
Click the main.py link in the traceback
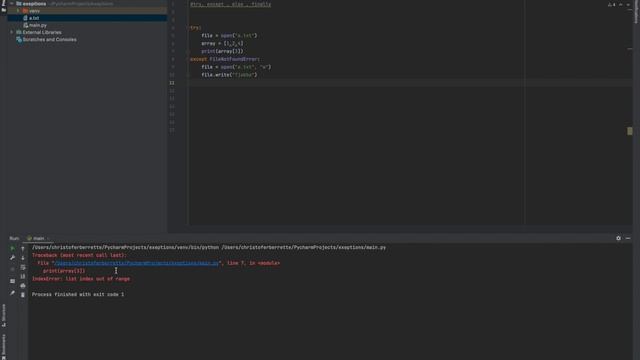coord(137,263)
